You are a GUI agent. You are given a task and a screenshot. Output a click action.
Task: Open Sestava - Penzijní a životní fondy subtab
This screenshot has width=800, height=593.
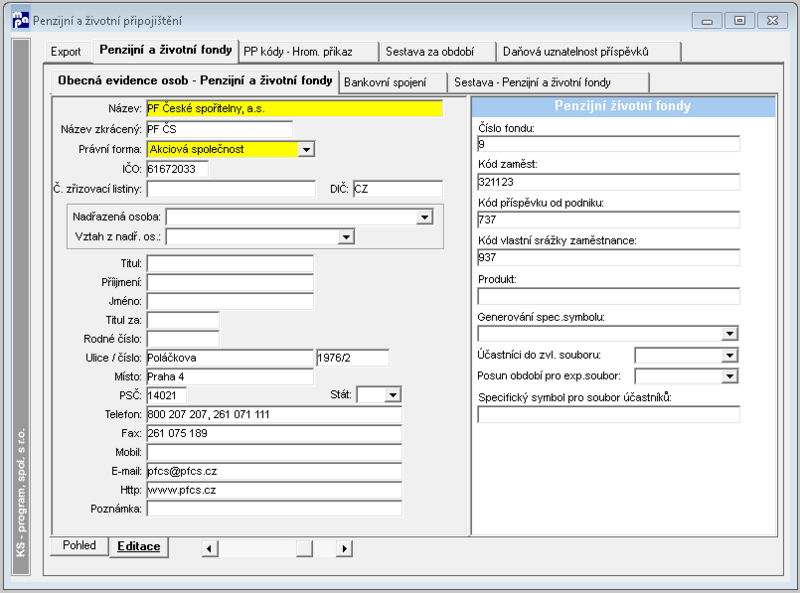pos(548,83)
